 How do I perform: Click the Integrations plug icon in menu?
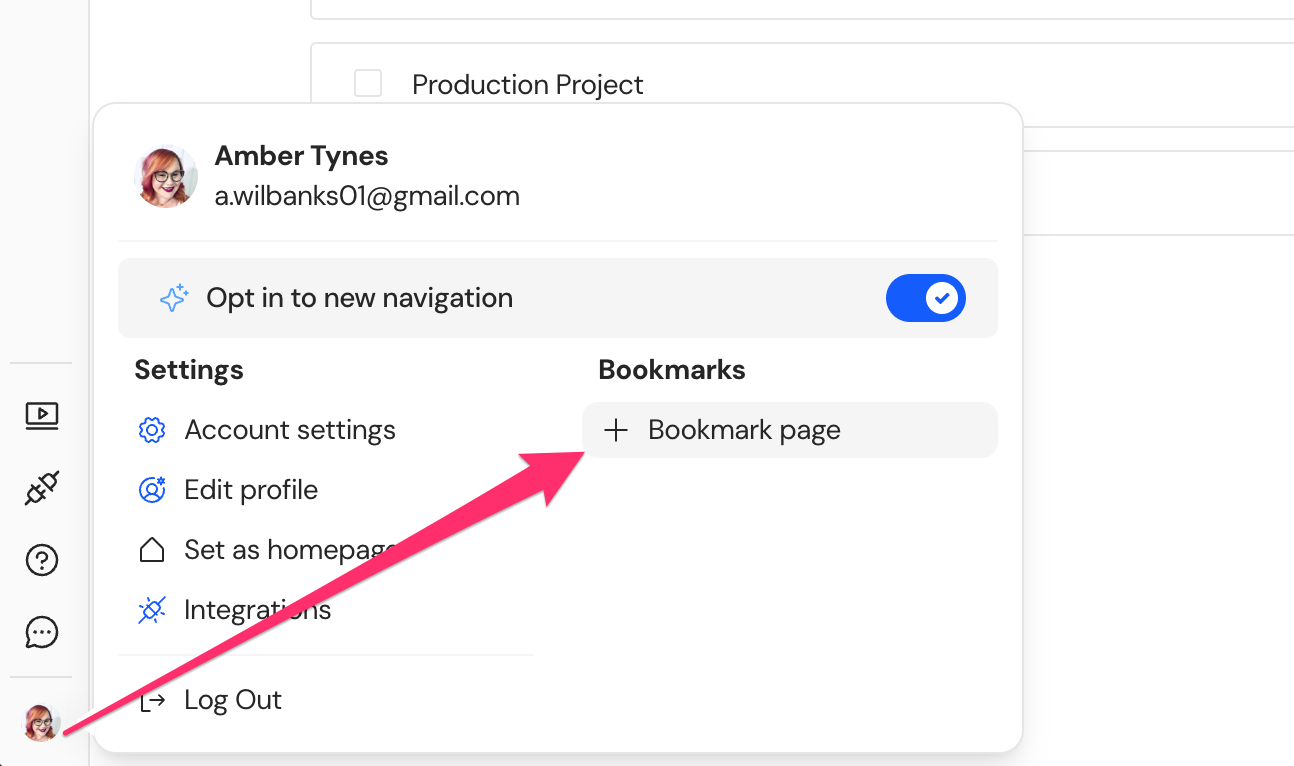152,610
